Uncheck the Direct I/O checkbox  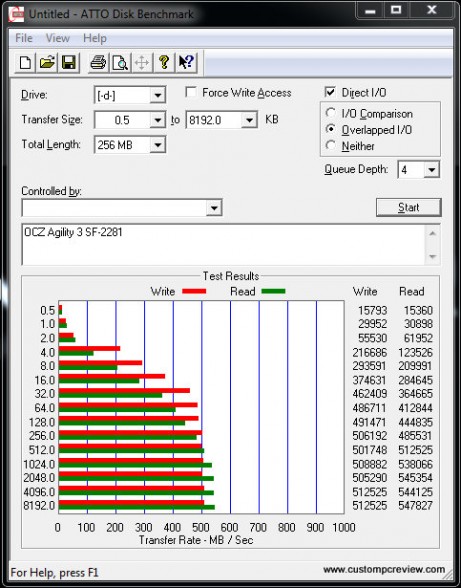330,92
